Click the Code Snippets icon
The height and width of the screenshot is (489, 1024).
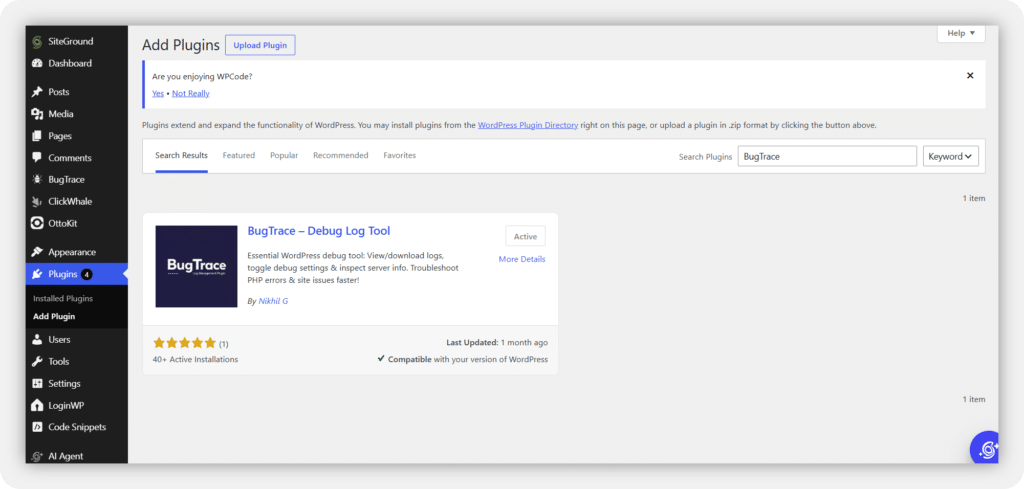click(x=37, y=427)
